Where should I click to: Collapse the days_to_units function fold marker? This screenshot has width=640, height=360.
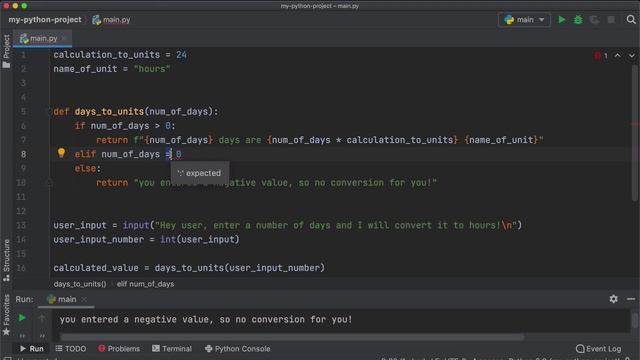[50, 111]
